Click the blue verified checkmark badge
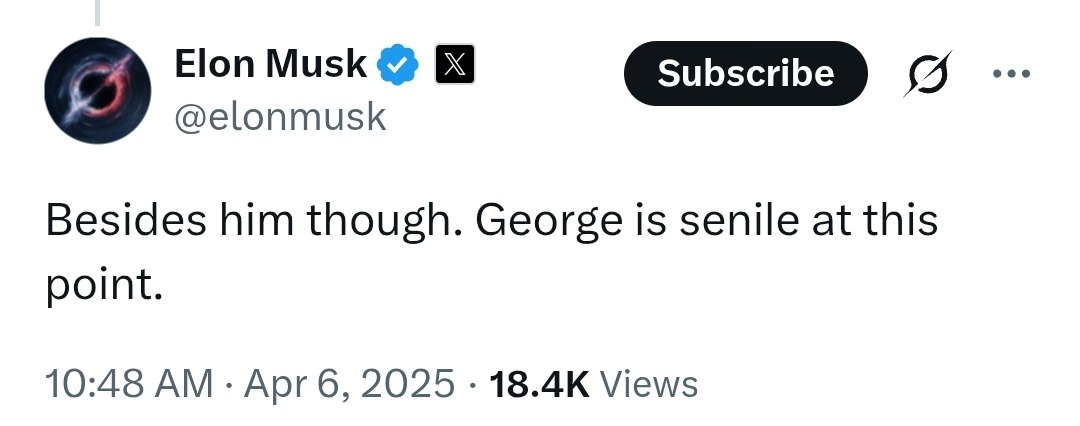The image size is (1080, 426). pos(397,65)
